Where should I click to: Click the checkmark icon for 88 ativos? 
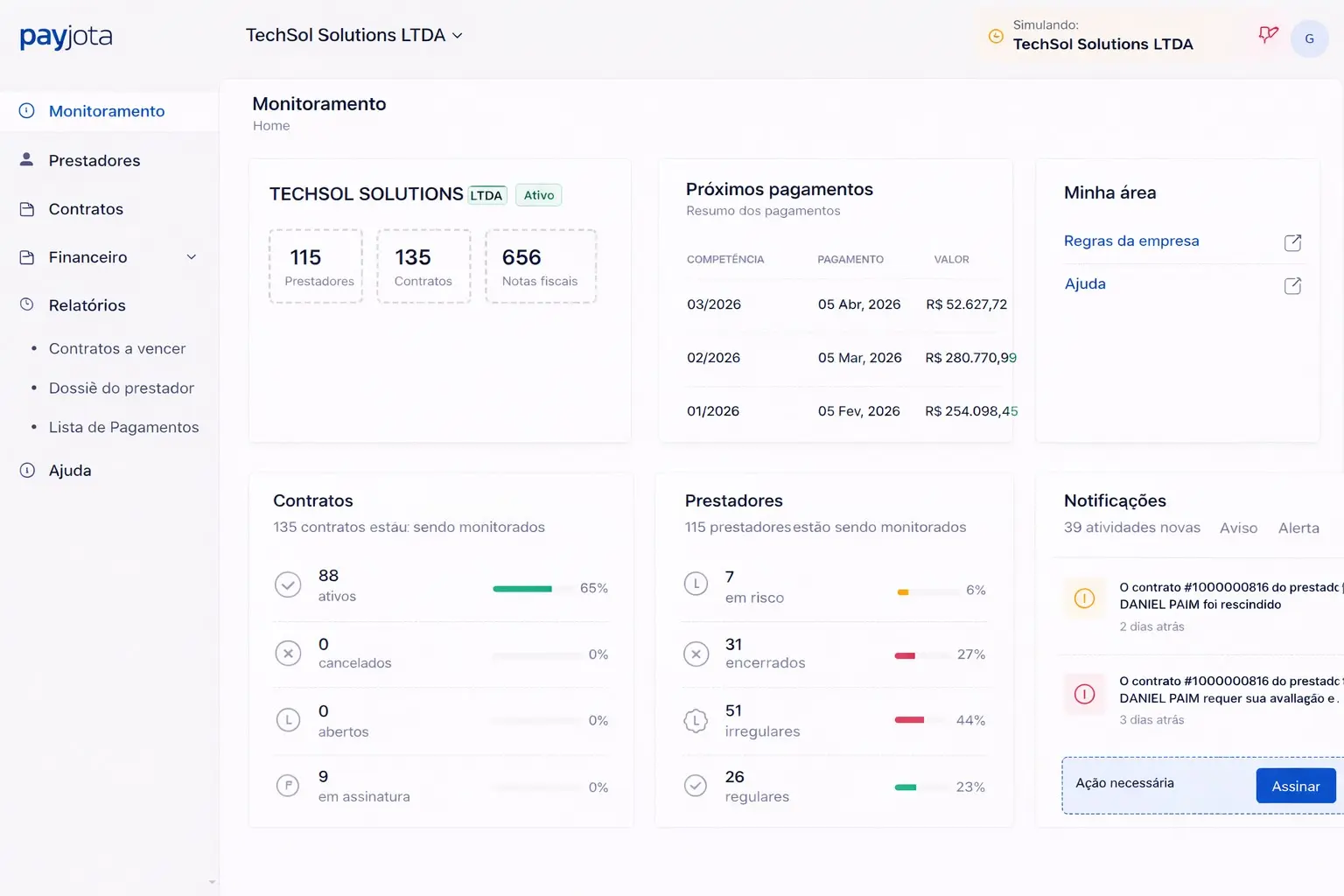click(288, 584)
